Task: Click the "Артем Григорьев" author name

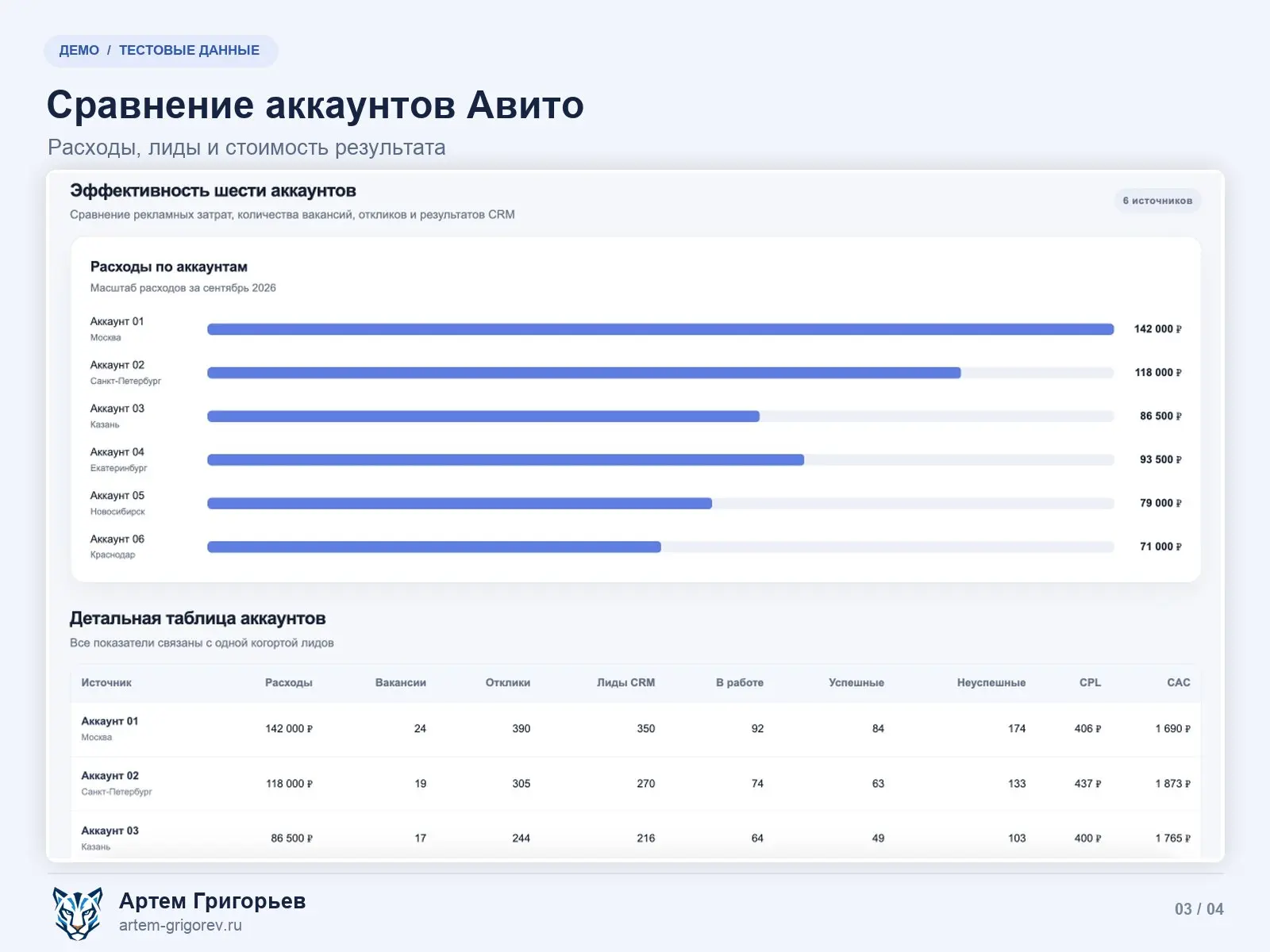Action: [212, 901]
